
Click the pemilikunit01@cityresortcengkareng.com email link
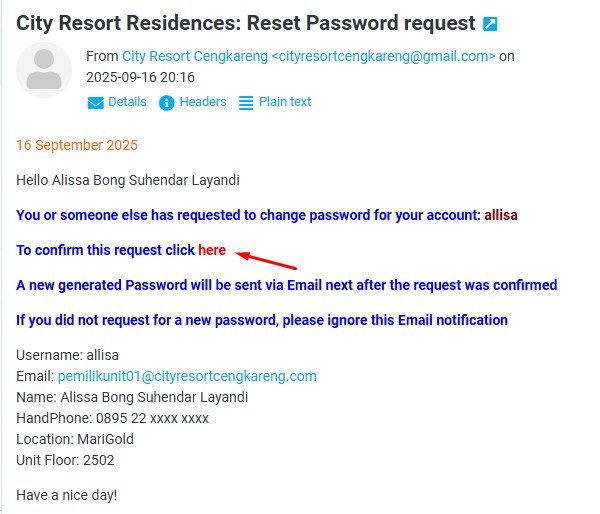click(x=187, y=376)
